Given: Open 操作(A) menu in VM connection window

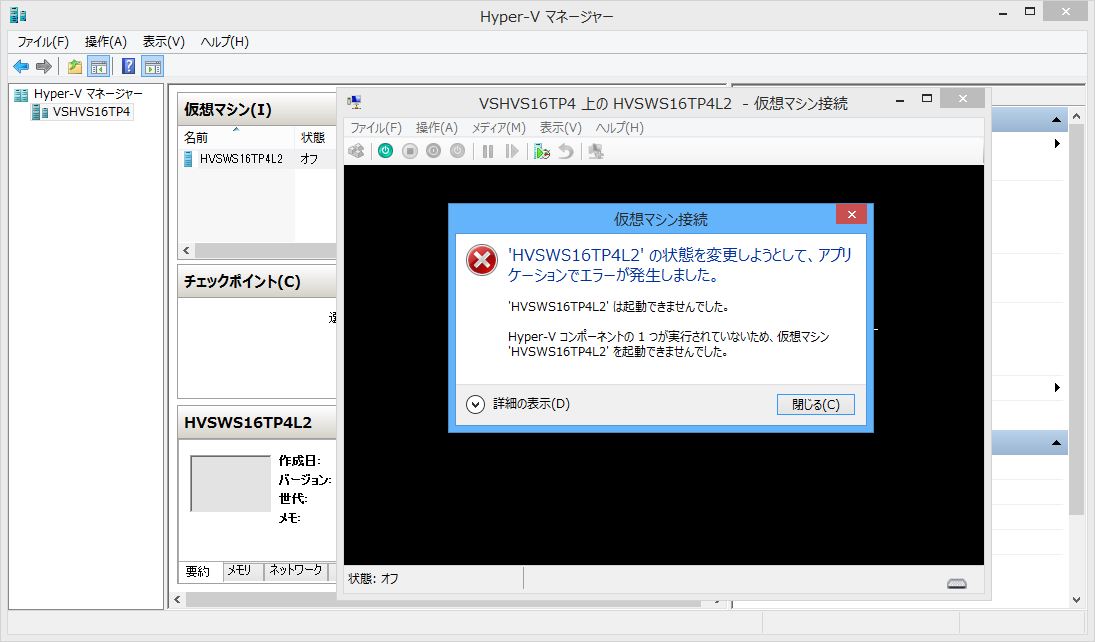Looking at the screenshot, I should [x=436, y=128].
